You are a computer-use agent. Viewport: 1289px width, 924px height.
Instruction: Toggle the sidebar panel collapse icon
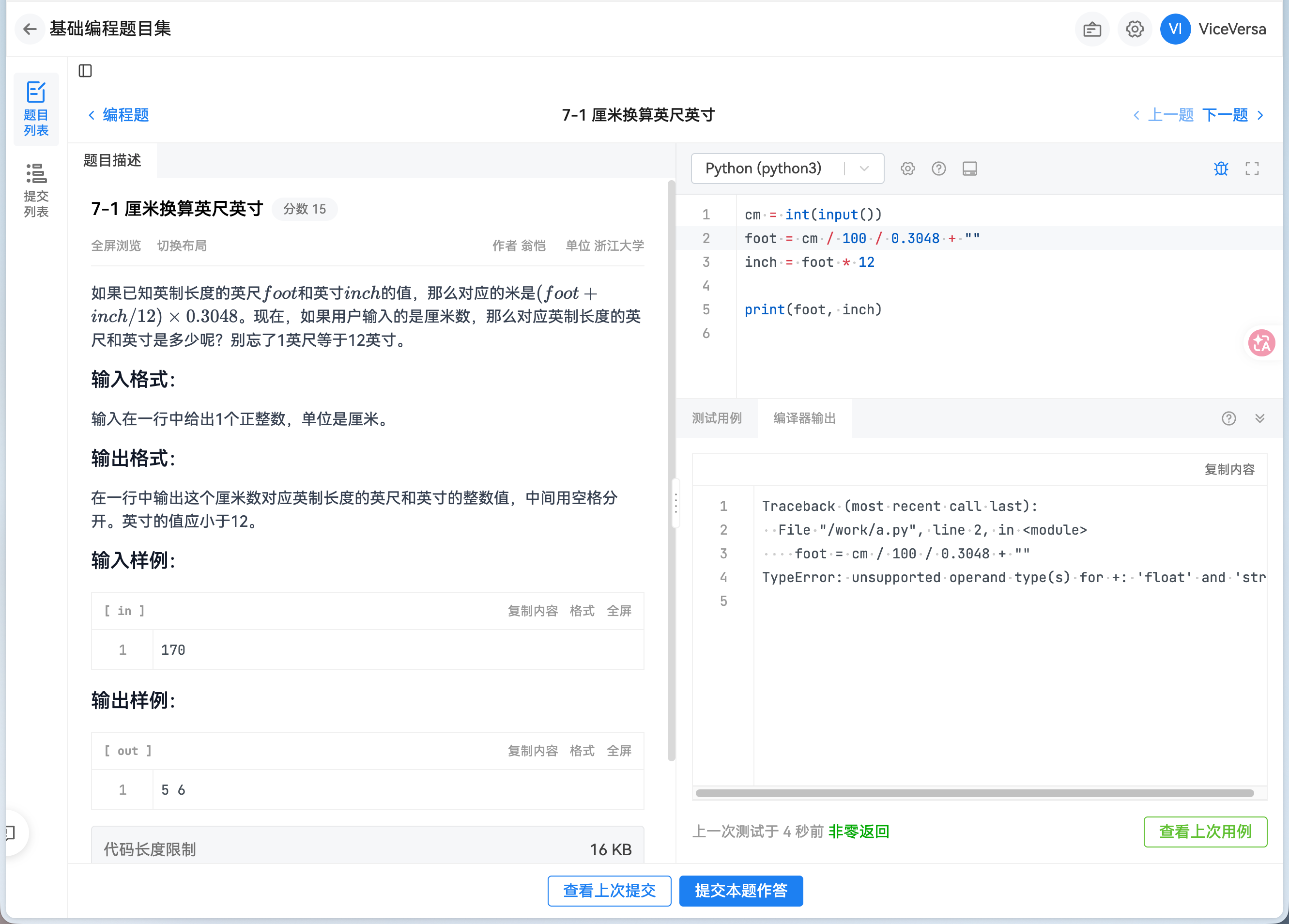tap(85, 71)
